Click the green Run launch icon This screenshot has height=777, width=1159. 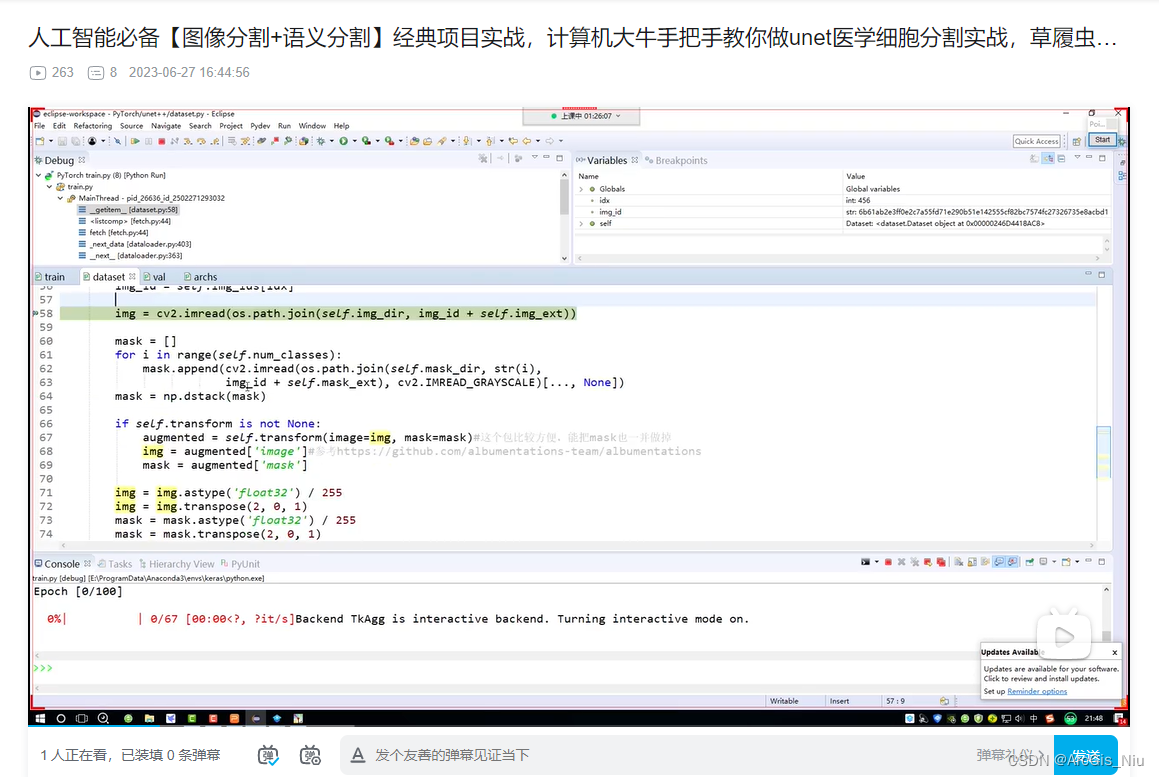tap(344, 140)
